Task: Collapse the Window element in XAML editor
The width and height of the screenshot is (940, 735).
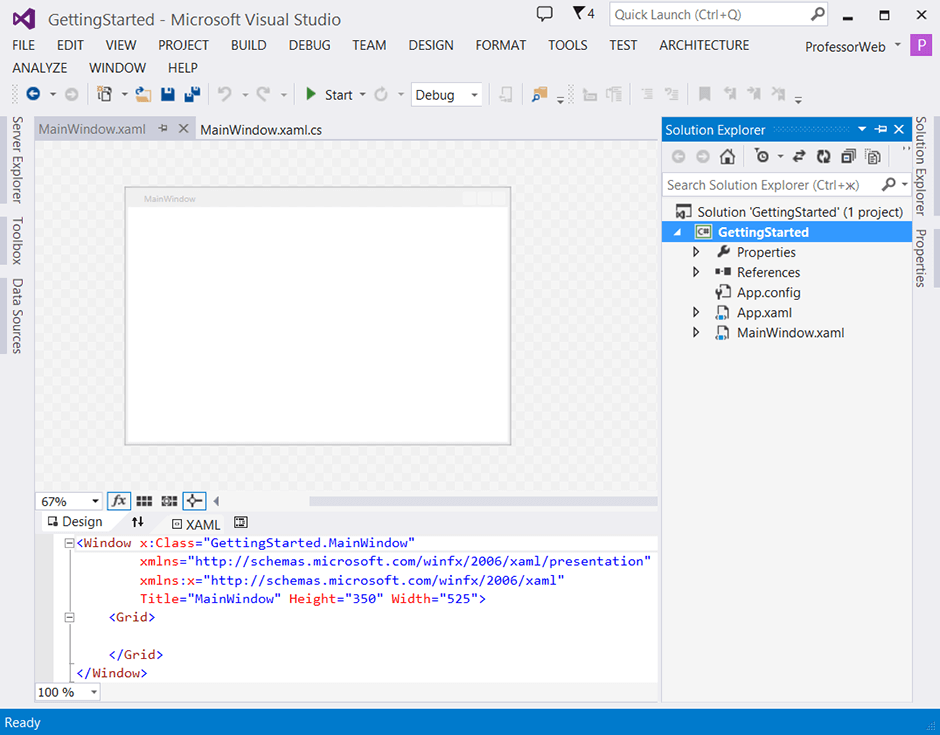Action: [69, 543]
